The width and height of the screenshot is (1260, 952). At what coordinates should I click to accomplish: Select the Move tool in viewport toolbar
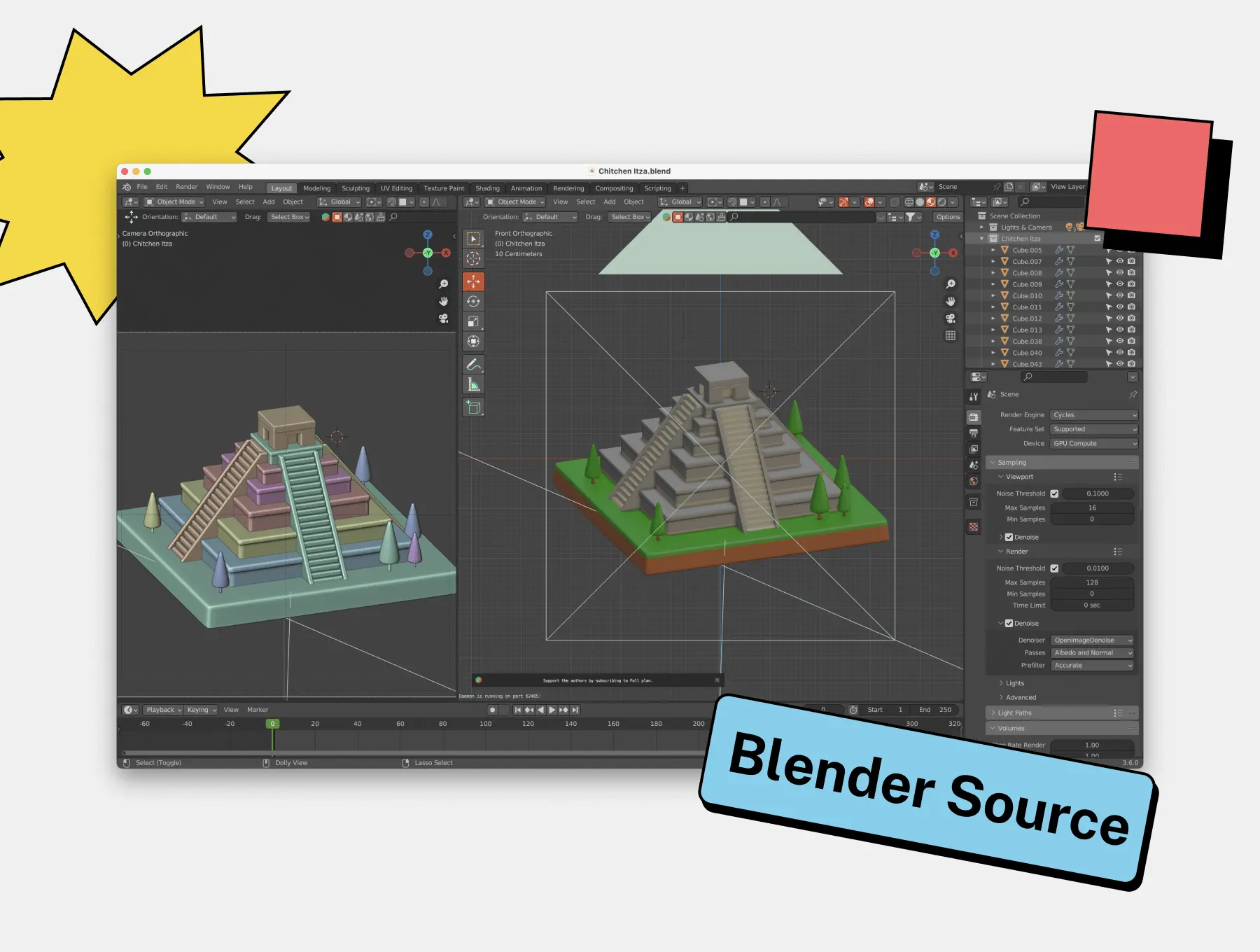point(474,281)
